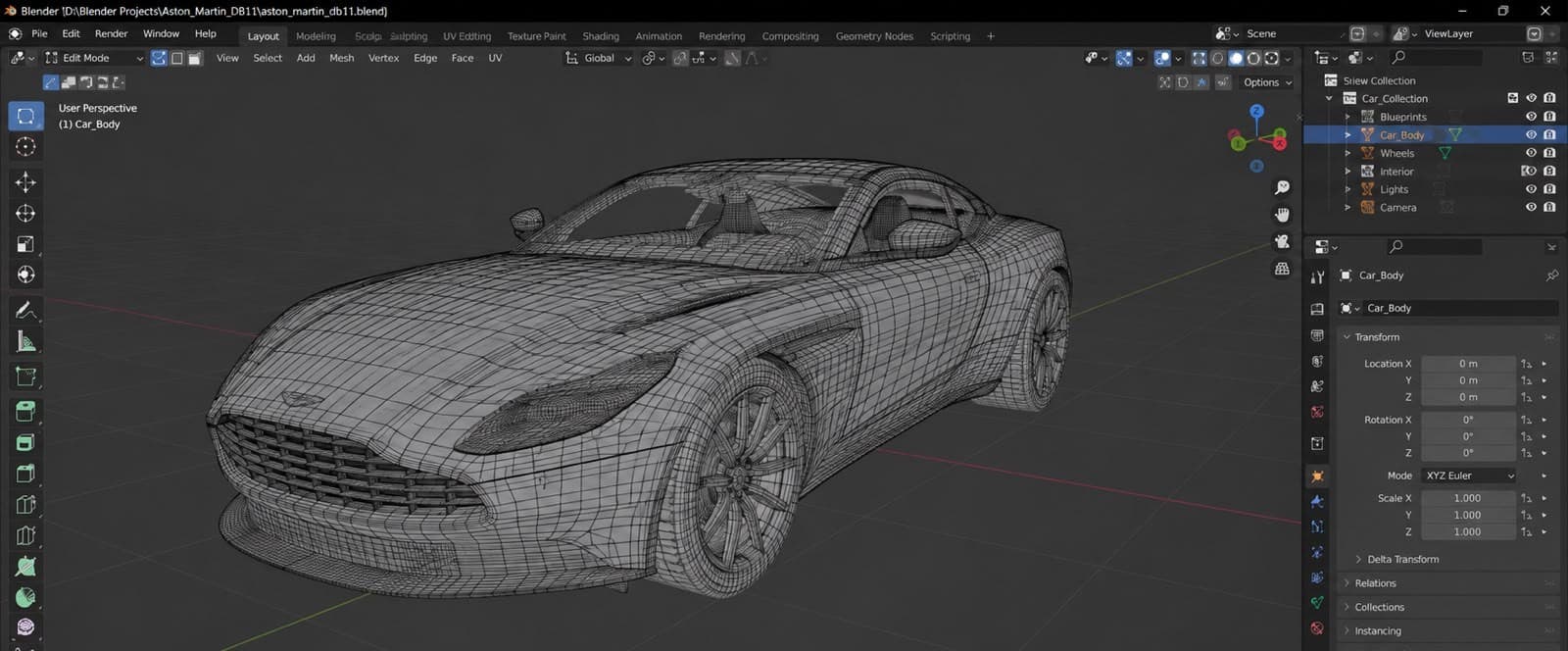Pick the Inset Faces tool

pos(25,442)
